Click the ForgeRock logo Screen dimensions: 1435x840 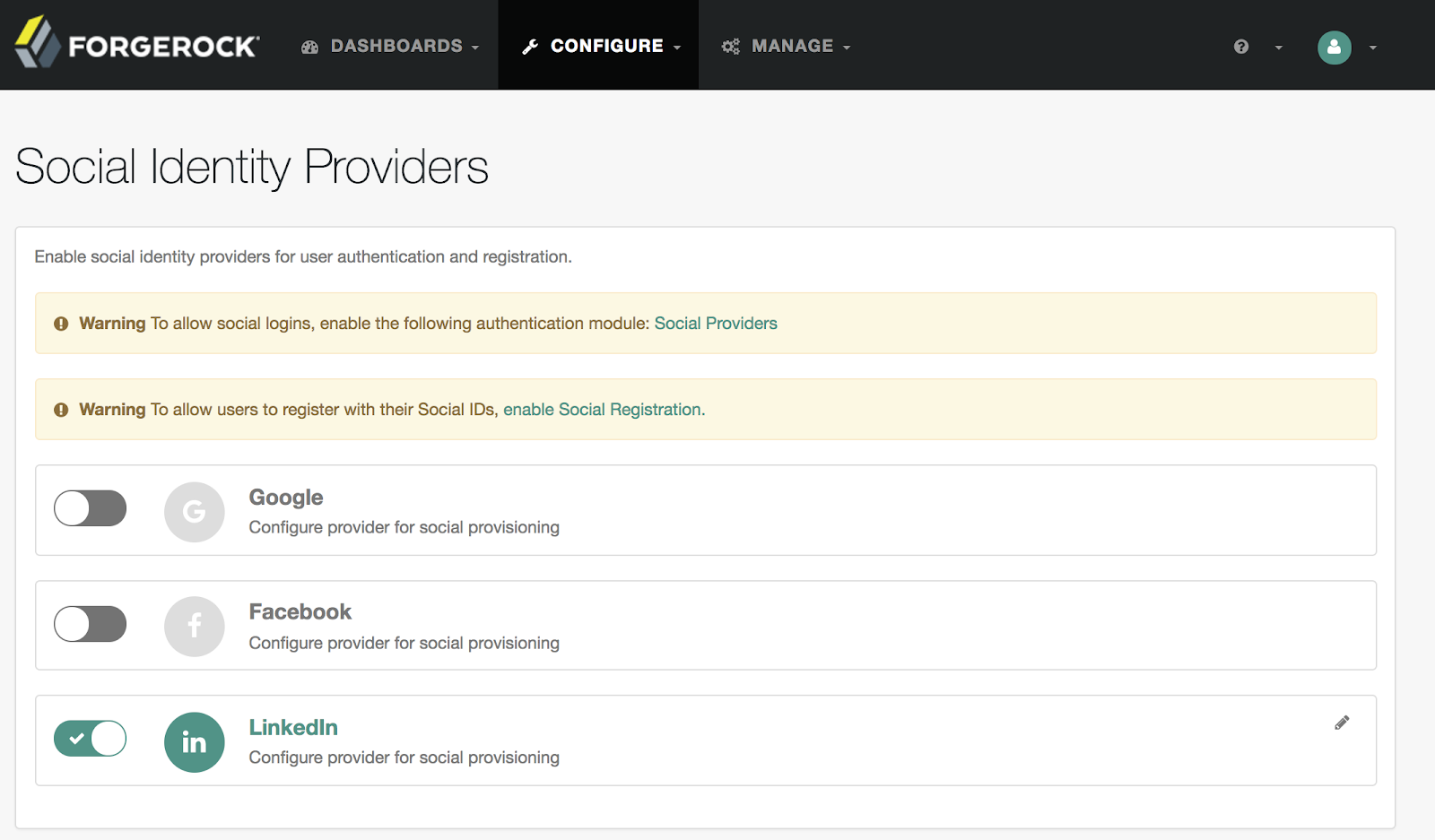(x=137, y=44)
